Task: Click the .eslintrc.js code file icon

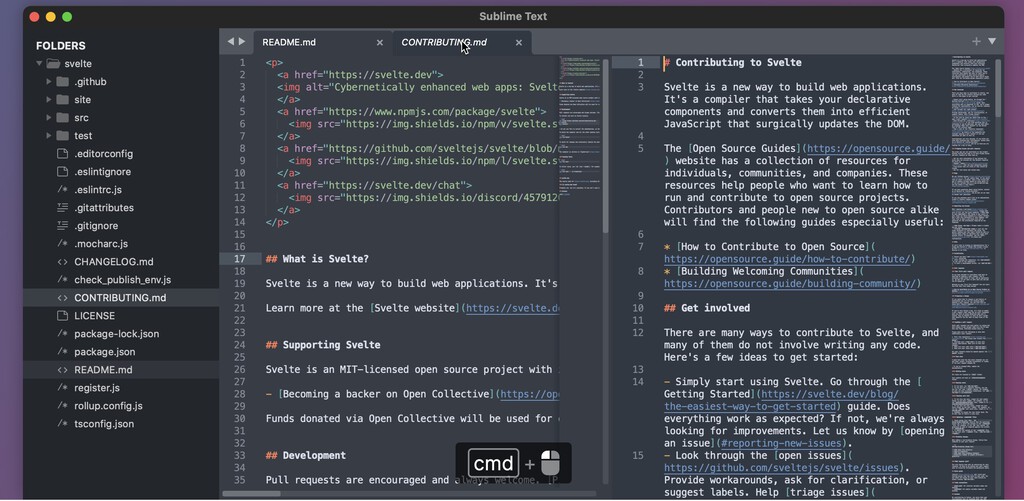Action: [63, 190]
